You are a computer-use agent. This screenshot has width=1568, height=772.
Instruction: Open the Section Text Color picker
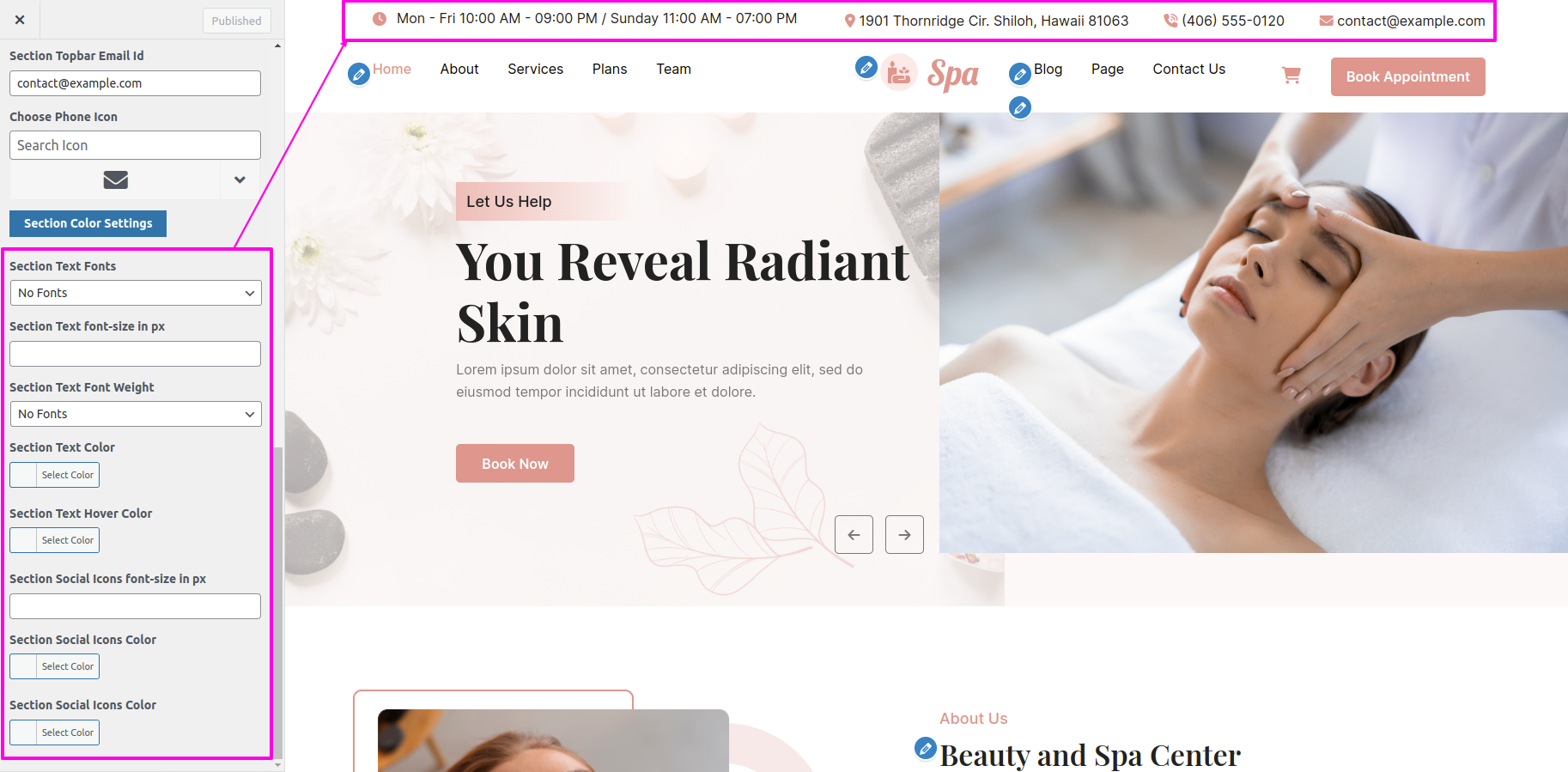[x=54, y=475]
